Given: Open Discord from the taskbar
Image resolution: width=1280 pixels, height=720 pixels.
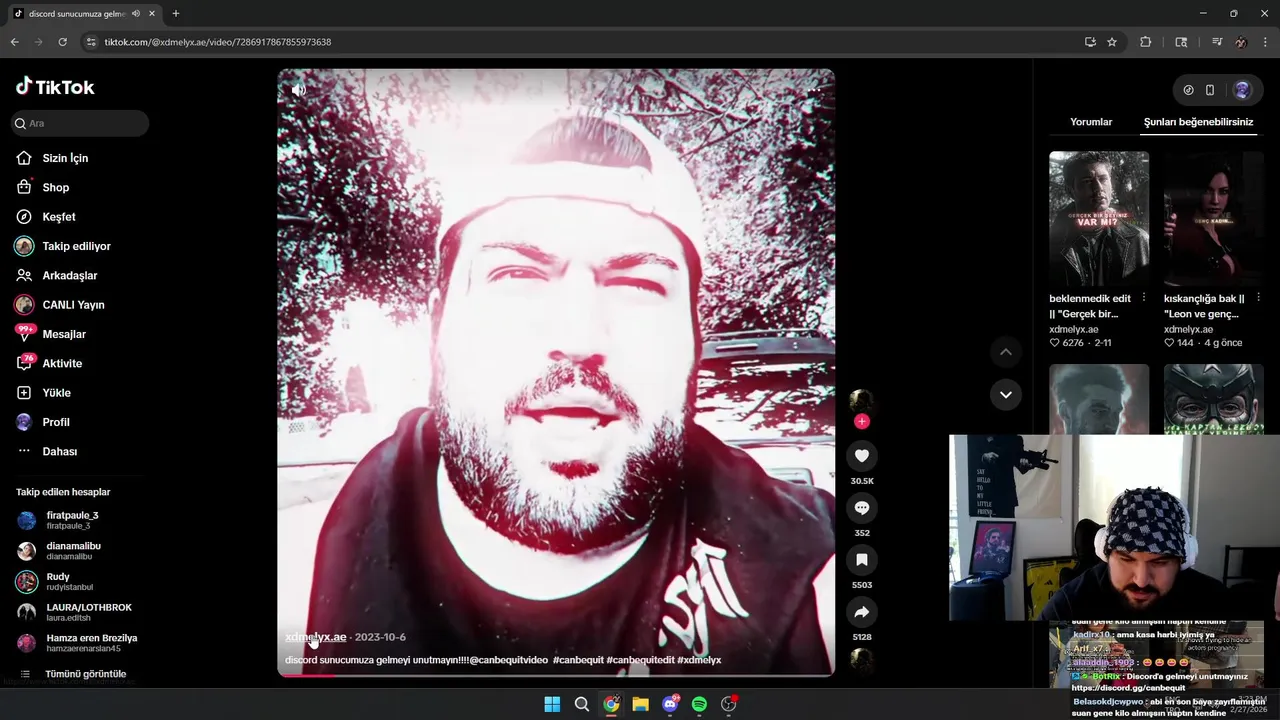Looking at the screenshot, I should point(670,704).
